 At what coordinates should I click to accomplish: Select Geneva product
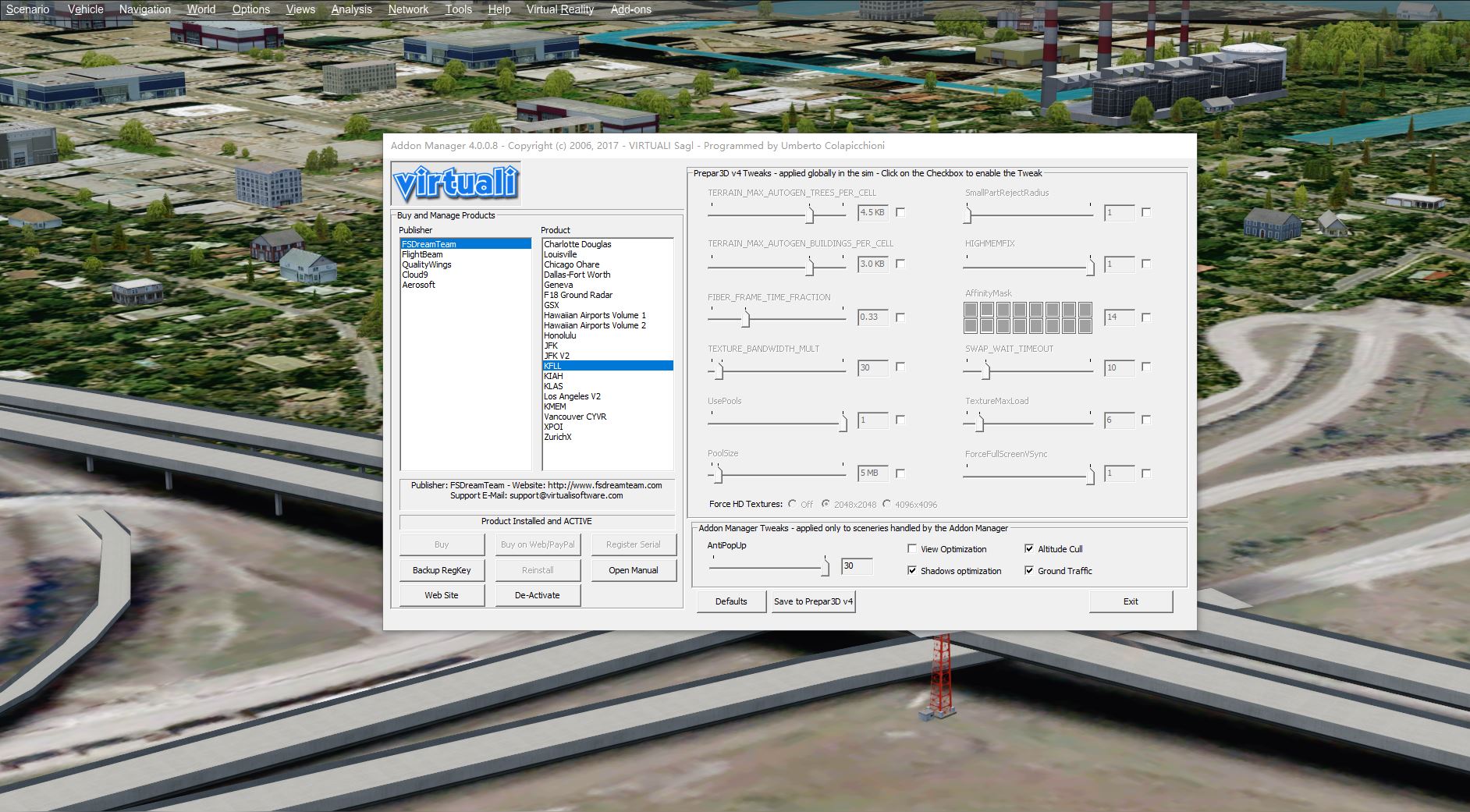[x=608, y=285]
